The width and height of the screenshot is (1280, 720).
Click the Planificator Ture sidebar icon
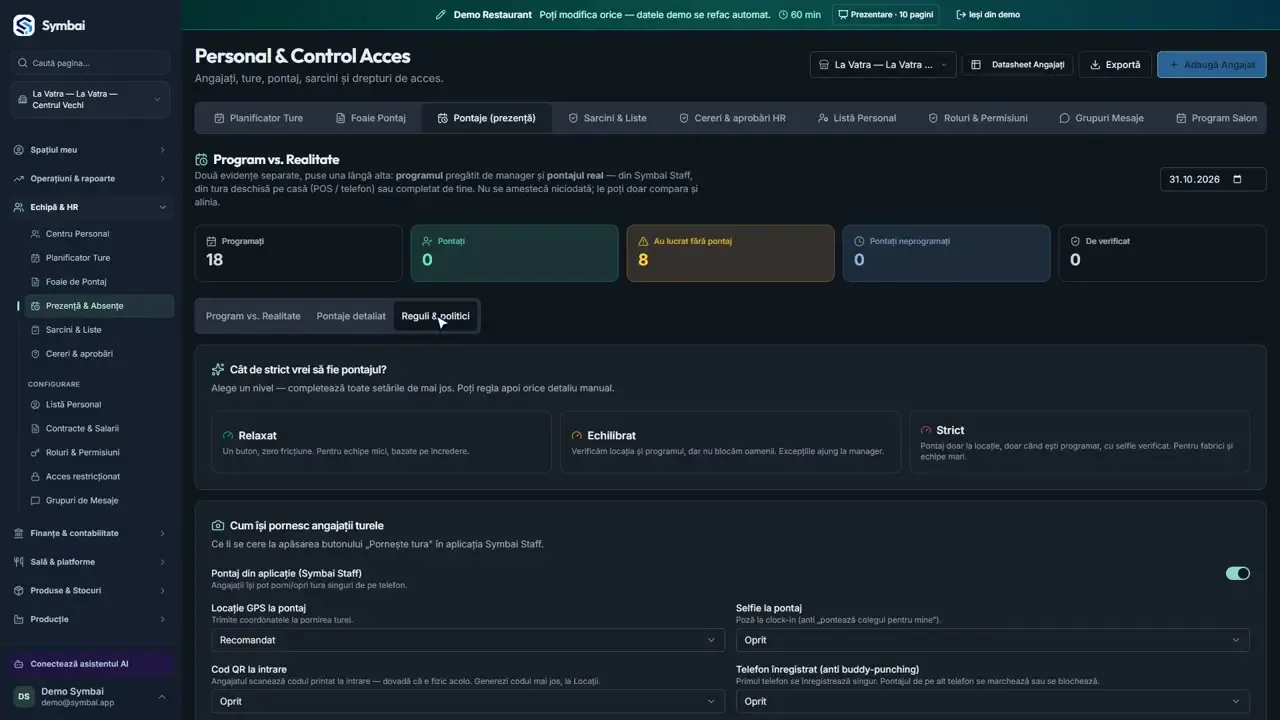point(36,258)
